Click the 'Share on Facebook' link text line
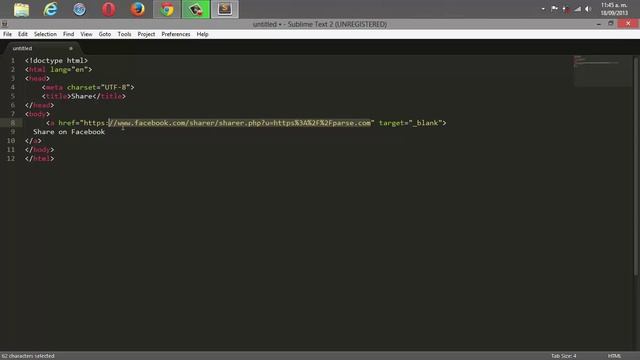This screenshot has height=360, width=640. tap(69, 132)
